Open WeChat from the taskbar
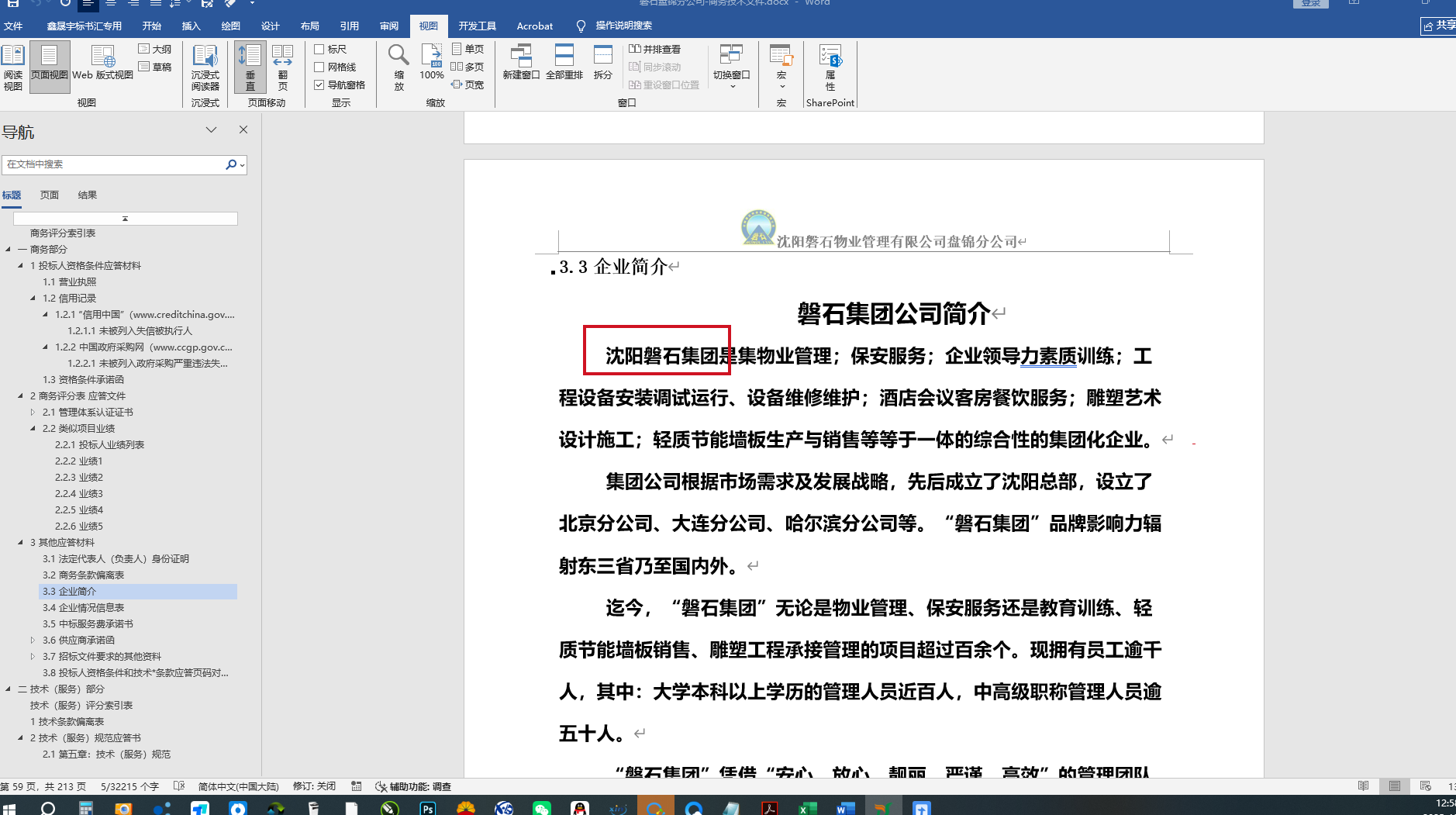 [542, 808]
